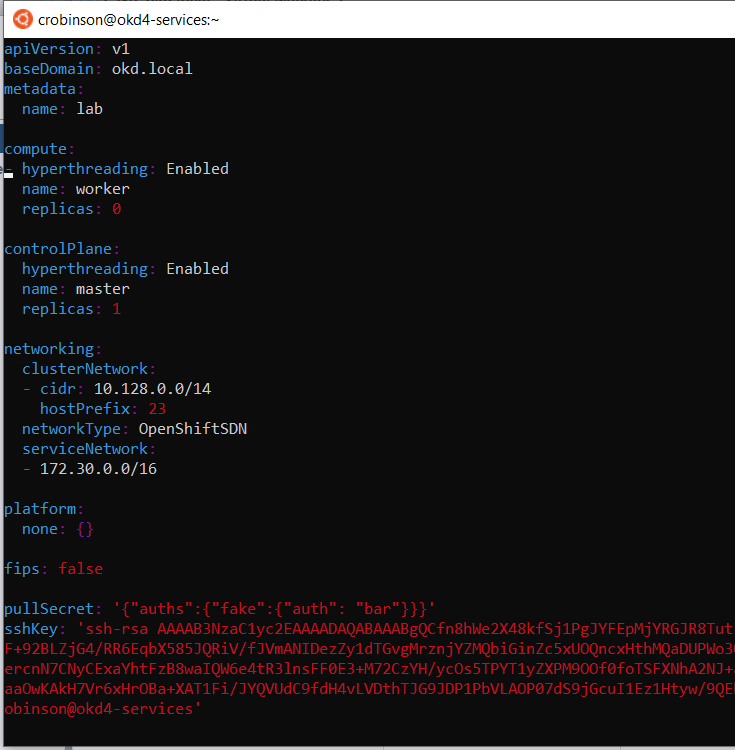Click the cidr value '10.128.0.0/14'

[153, 389]
